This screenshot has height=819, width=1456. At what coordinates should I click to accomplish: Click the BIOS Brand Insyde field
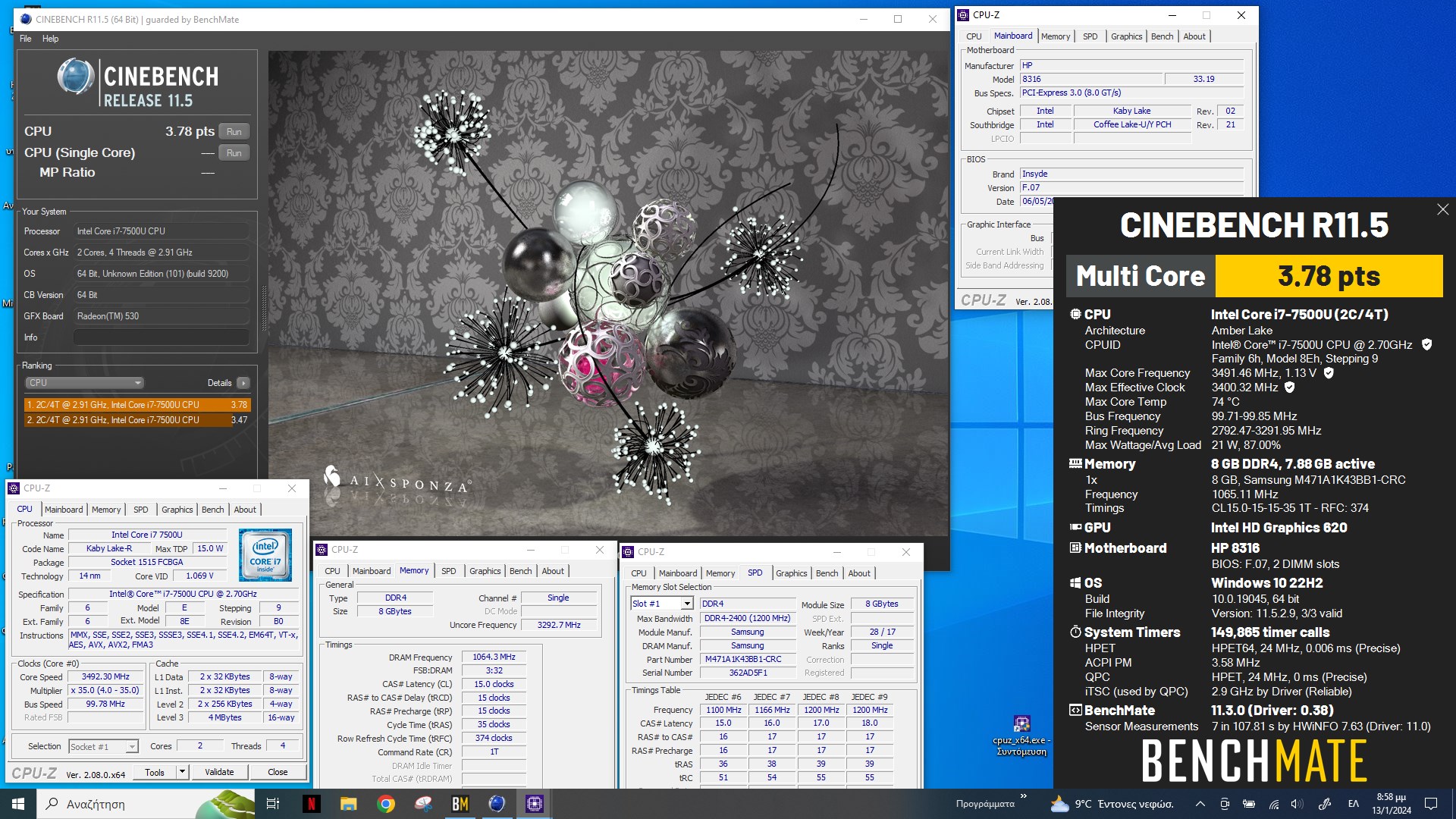tap(1131, 174)
